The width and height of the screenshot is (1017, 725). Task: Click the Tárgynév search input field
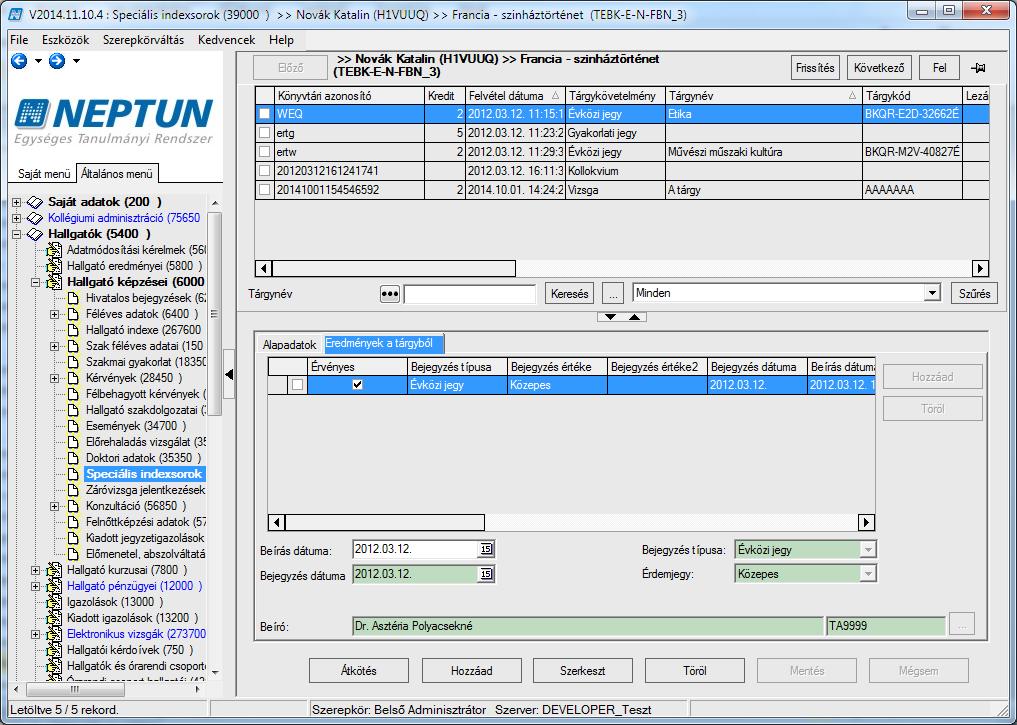(470, 294)
